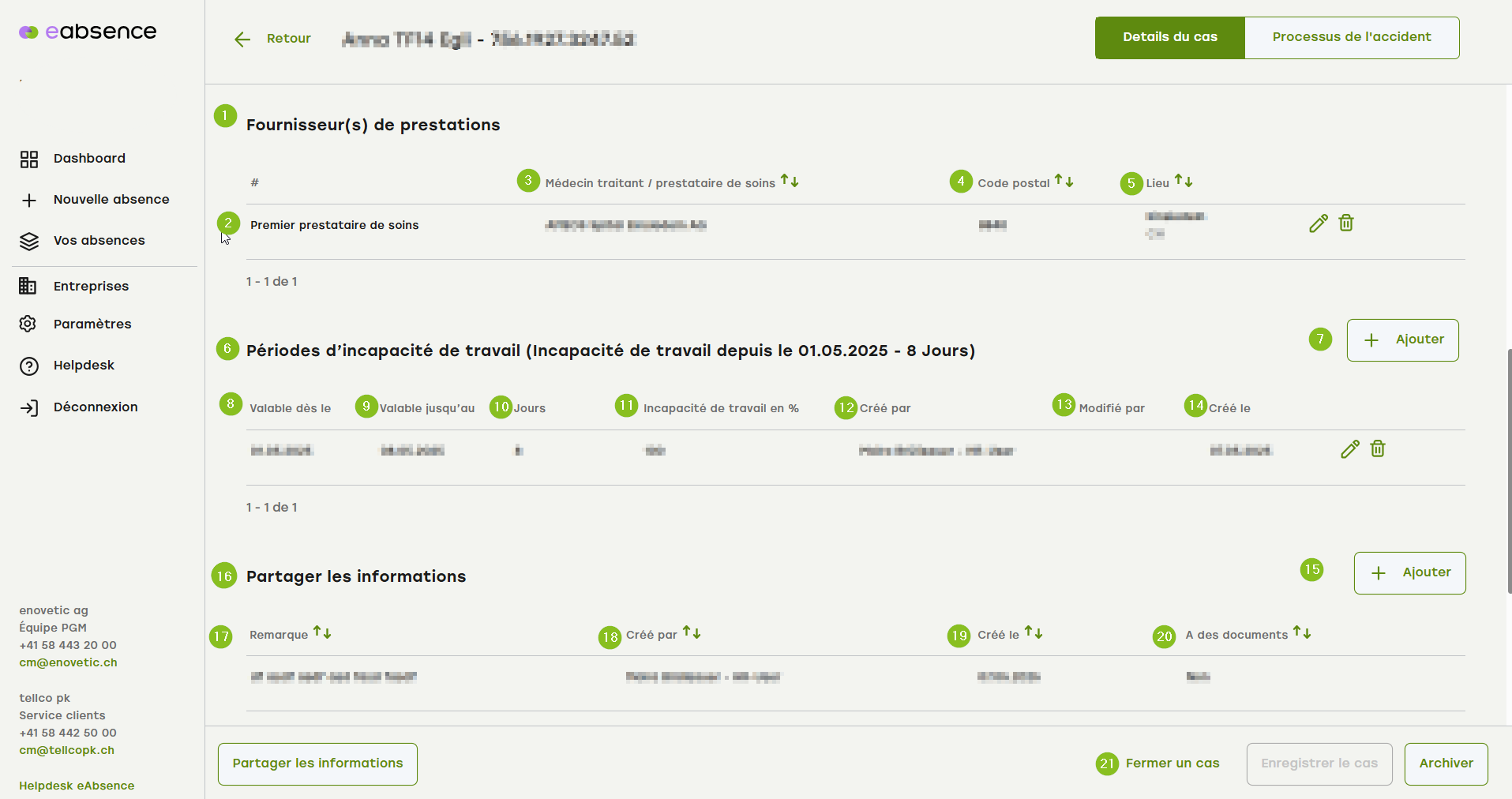Click the page vertical scrollbar
Image resolution: width=1512 pixels, height=799 pixels.
coord(1508,471)
